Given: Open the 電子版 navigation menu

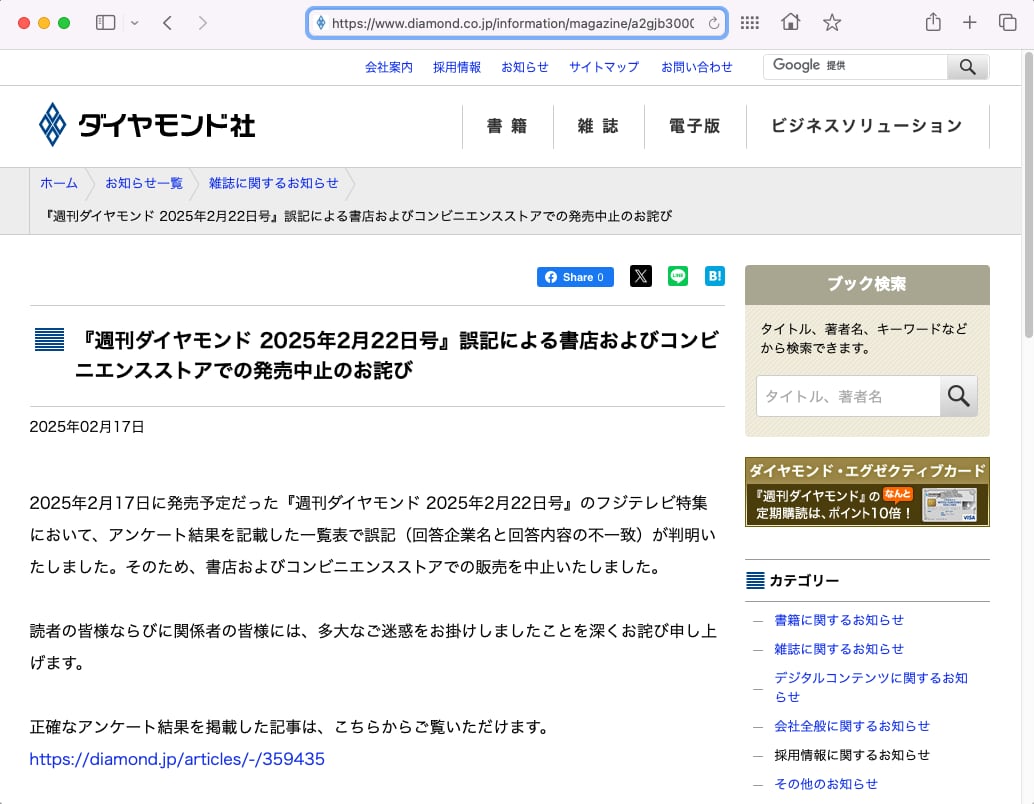Looking at the screenshot, I should click(x=695, y=126).
